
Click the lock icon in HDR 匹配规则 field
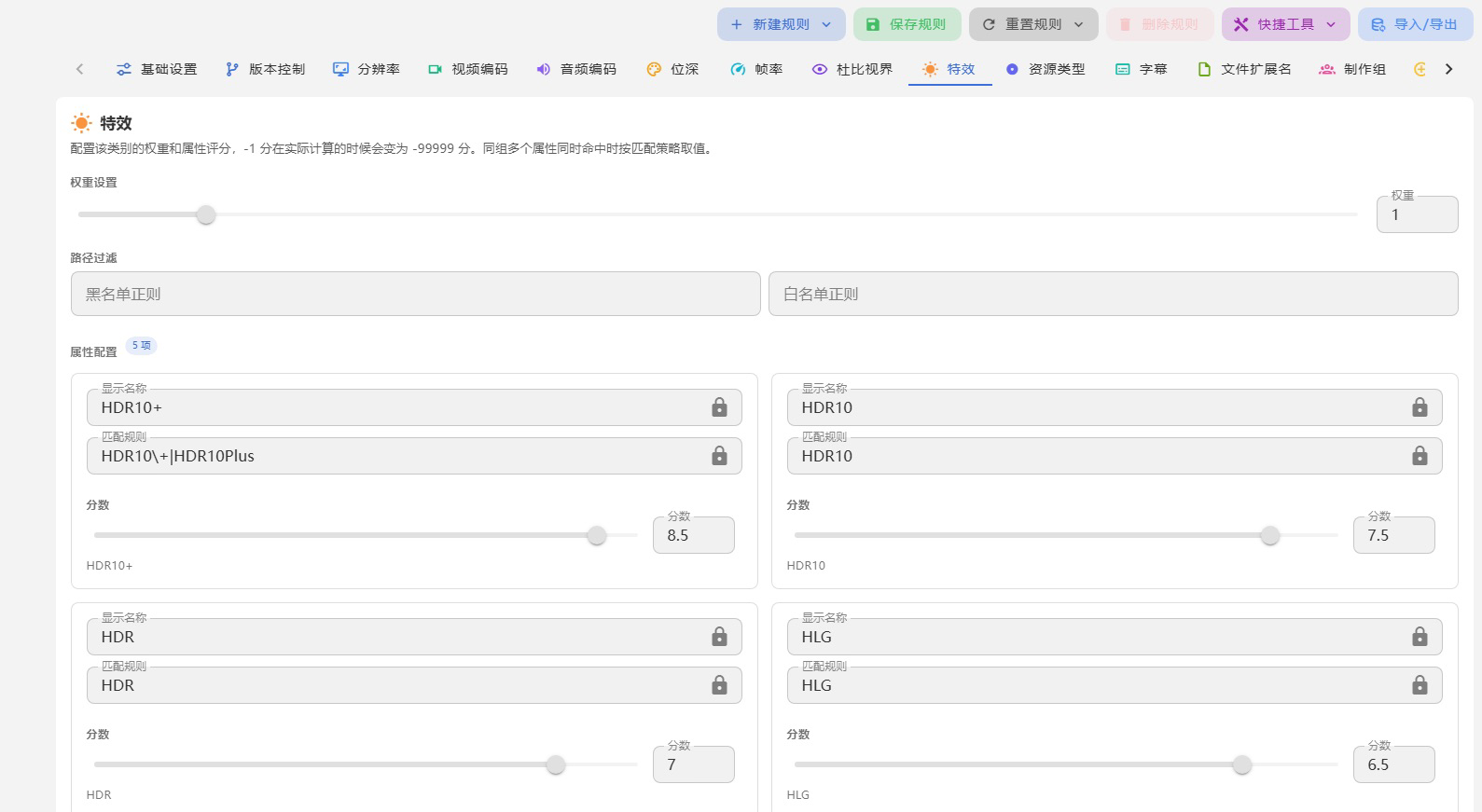pyautogui.click(x=719, y=685)
